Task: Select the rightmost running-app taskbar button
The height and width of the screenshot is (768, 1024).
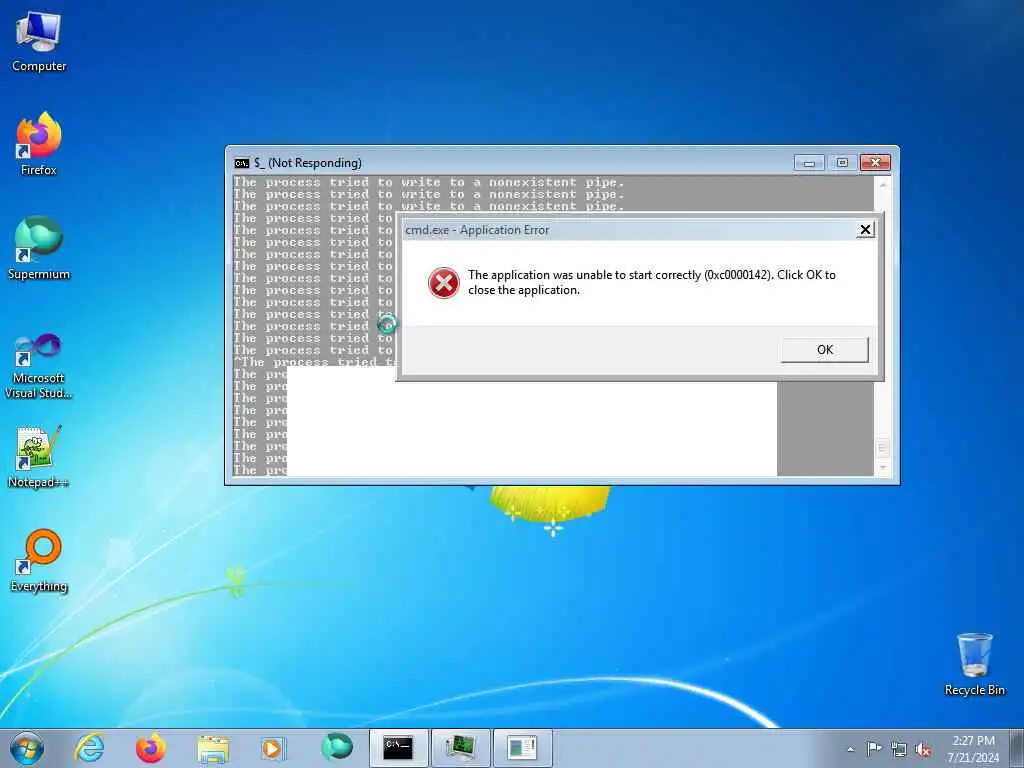Action: (x=522, y=748)
